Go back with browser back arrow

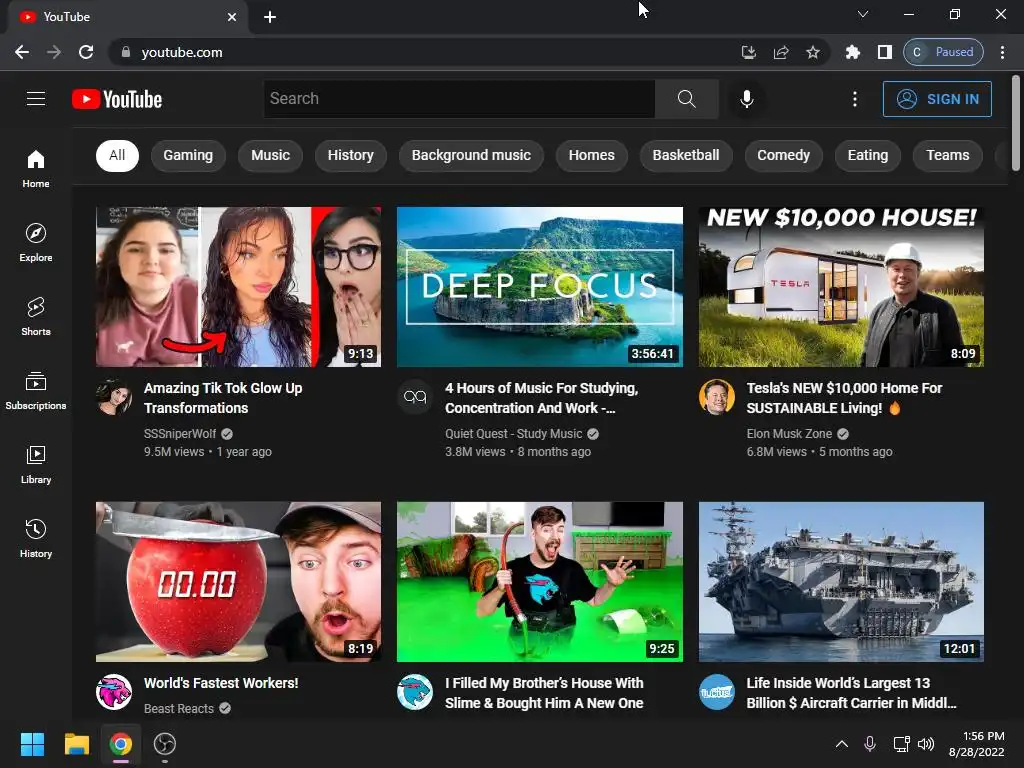[x=22, y=52]
